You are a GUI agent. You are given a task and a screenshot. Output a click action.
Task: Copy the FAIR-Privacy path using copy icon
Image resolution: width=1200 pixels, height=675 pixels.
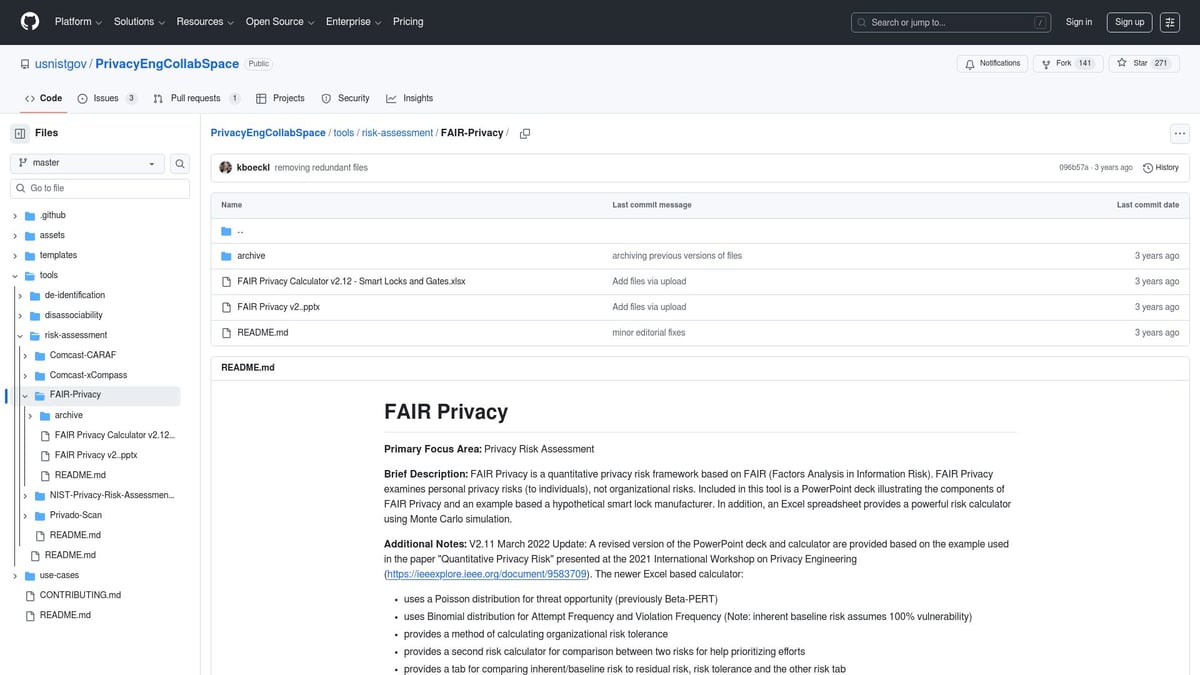click(x=524, y=132)
